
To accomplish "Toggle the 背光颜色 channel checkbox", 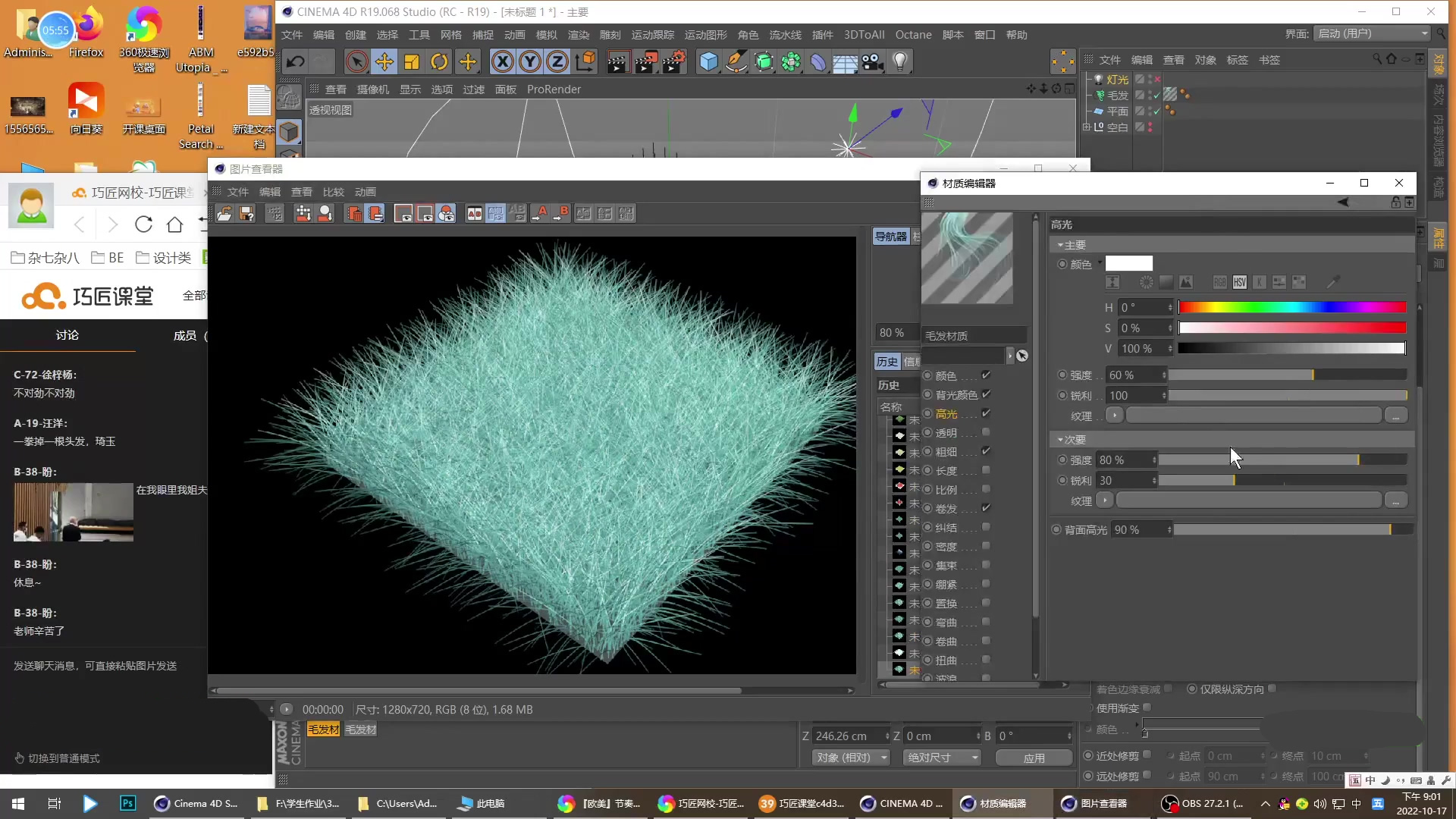I will [986, 394].
